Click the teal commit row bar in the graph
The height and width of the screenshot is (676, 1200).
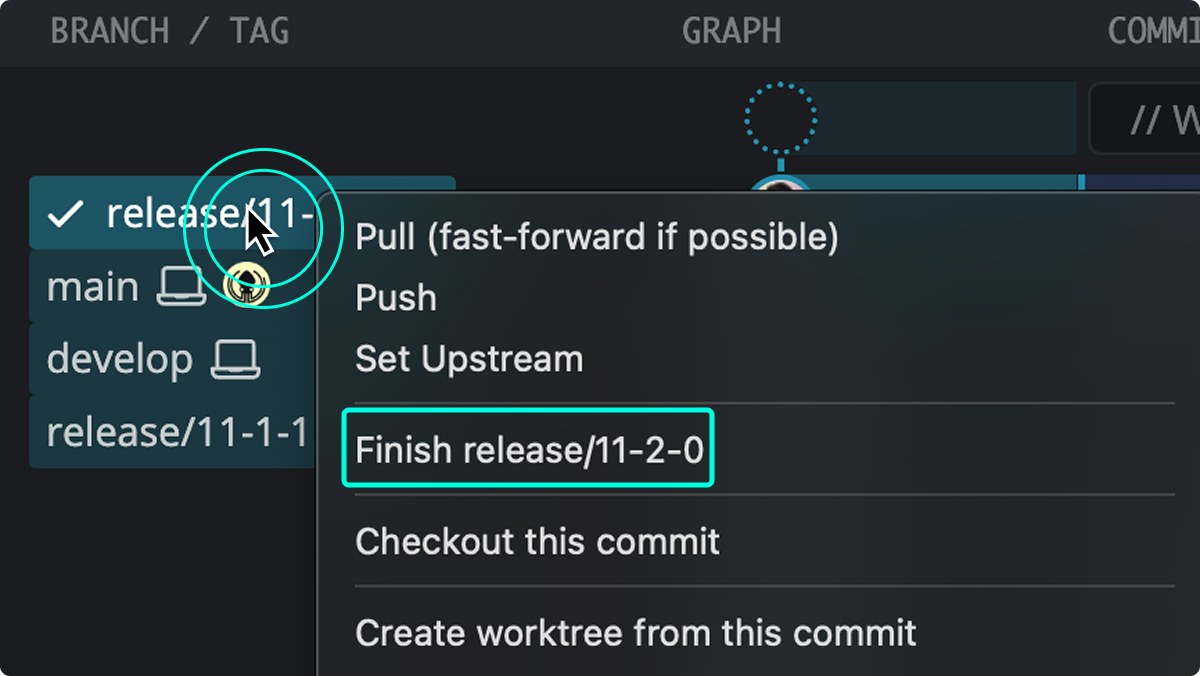950,183
